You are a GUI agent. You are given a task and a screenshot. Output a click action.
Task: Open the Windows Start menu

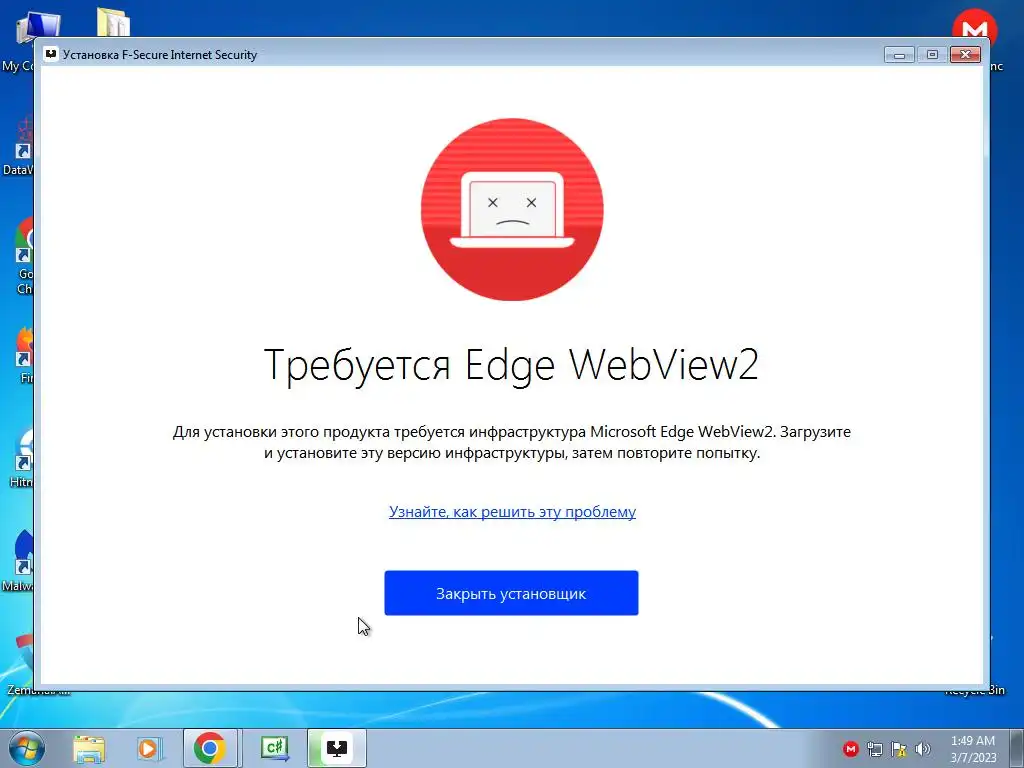(26, 748)
